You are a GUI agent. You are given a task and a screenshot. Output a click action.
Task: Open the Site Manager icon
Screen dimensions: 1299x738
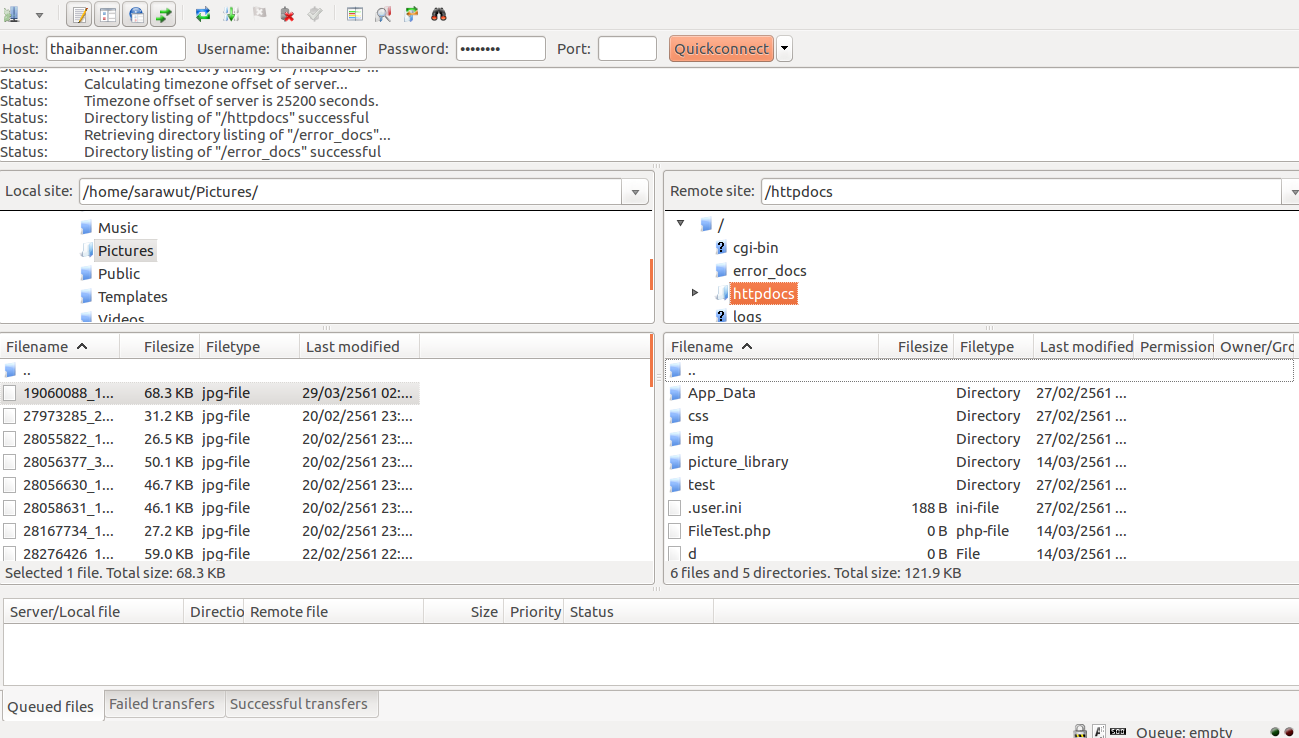12,14
